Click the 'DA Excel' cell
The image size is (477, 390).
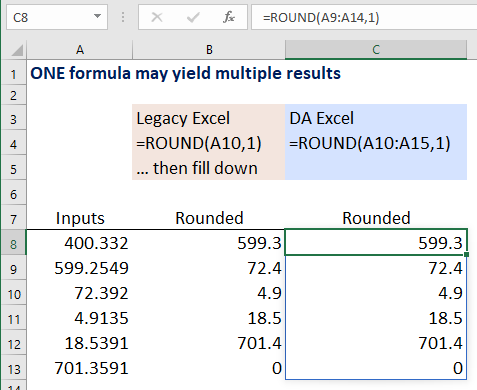coord(376,118)
